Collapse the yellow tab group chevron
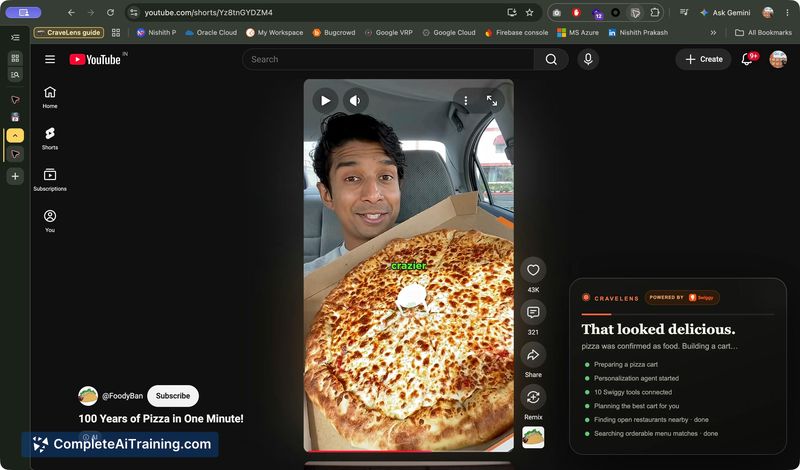This screenshot has width=800, height=470. point(15,135)
